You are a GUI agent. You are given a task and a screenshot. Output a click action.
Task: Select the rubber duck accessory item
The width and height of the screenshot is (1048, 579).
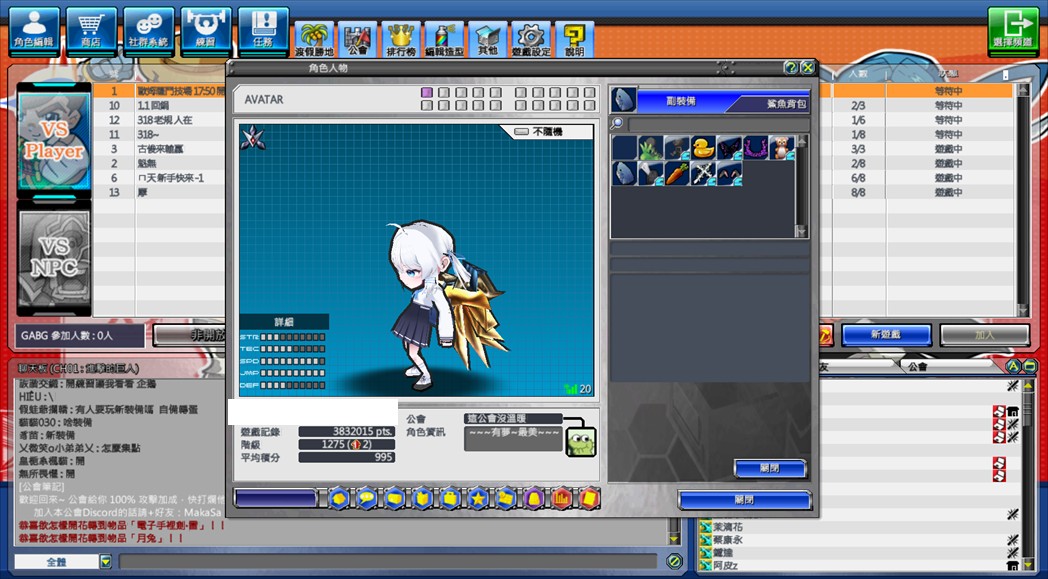click(x=702, y=147)
